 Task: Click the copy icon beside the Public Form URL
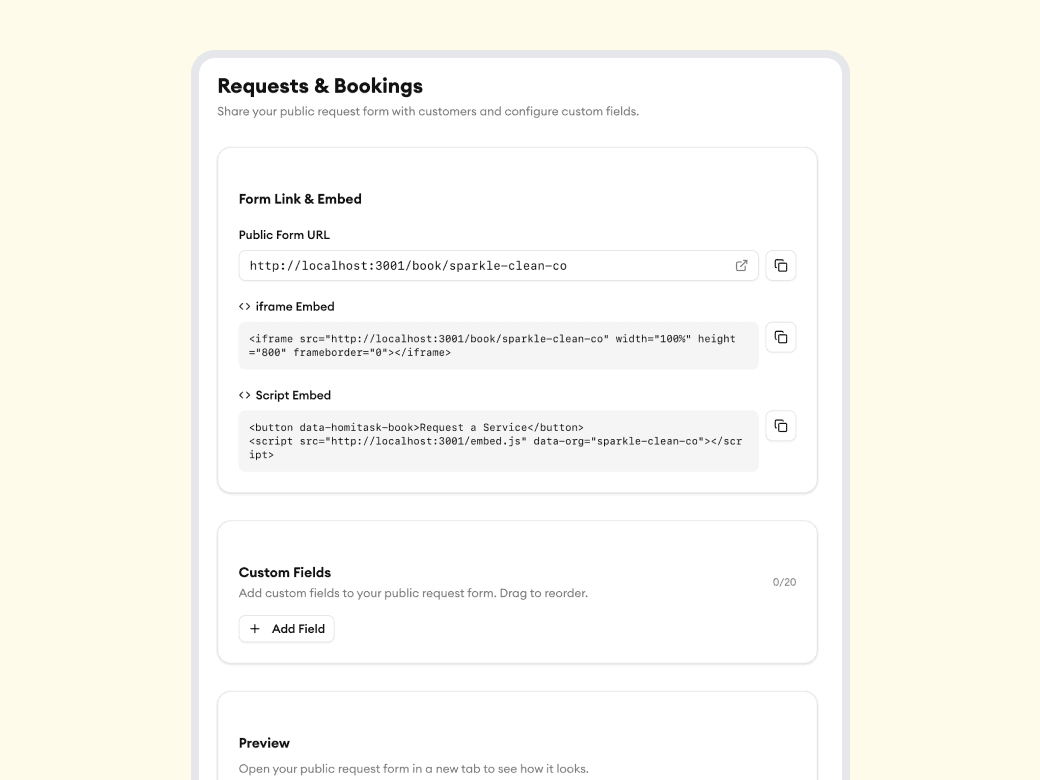point(781,265)
